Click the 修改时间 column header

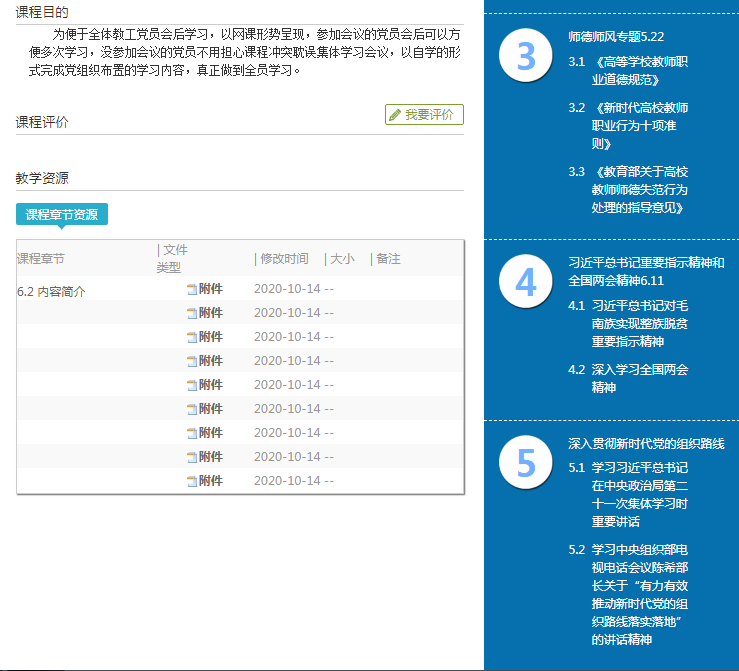284,259
